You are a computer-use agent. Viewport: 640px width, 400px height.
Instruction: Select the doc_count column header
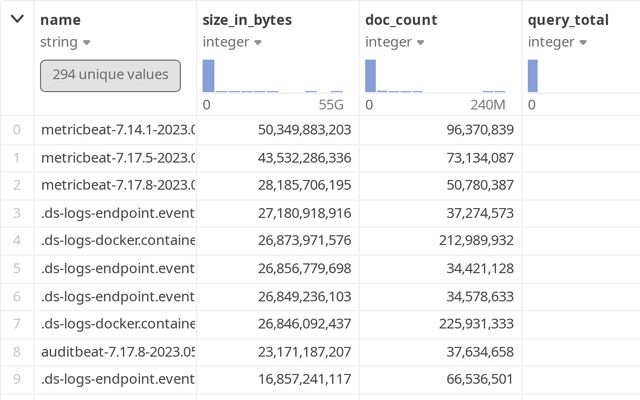coord(401,19)
